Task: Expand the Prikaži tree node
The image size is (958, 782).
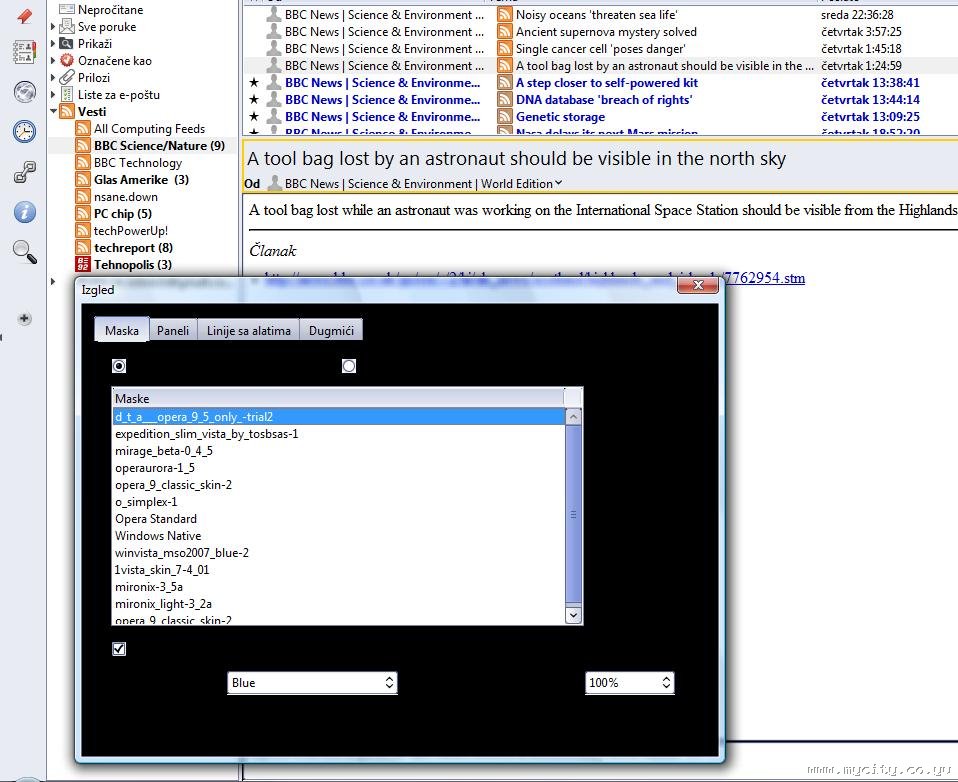Action: click(x=53, y=43)
